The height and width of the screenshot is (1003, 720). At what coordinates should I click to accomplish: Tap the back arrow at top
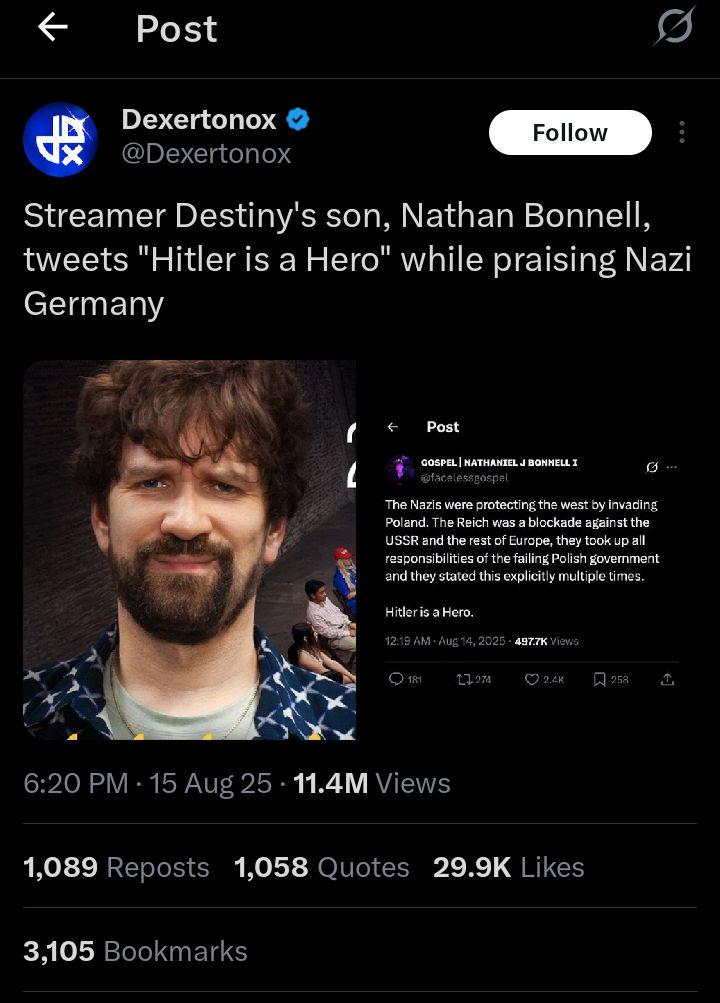coord(52,28)
